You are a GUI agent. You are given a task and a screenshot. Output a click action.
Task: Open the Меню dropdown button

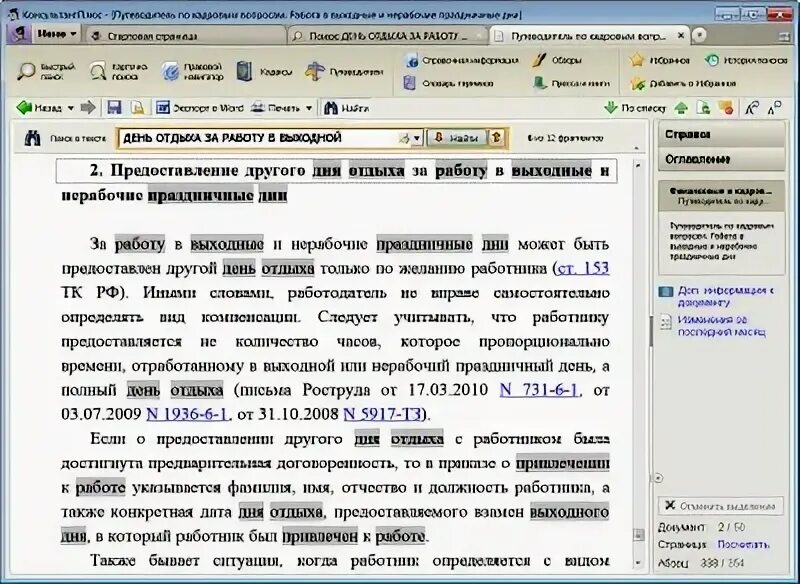click(x=57, y=34)
